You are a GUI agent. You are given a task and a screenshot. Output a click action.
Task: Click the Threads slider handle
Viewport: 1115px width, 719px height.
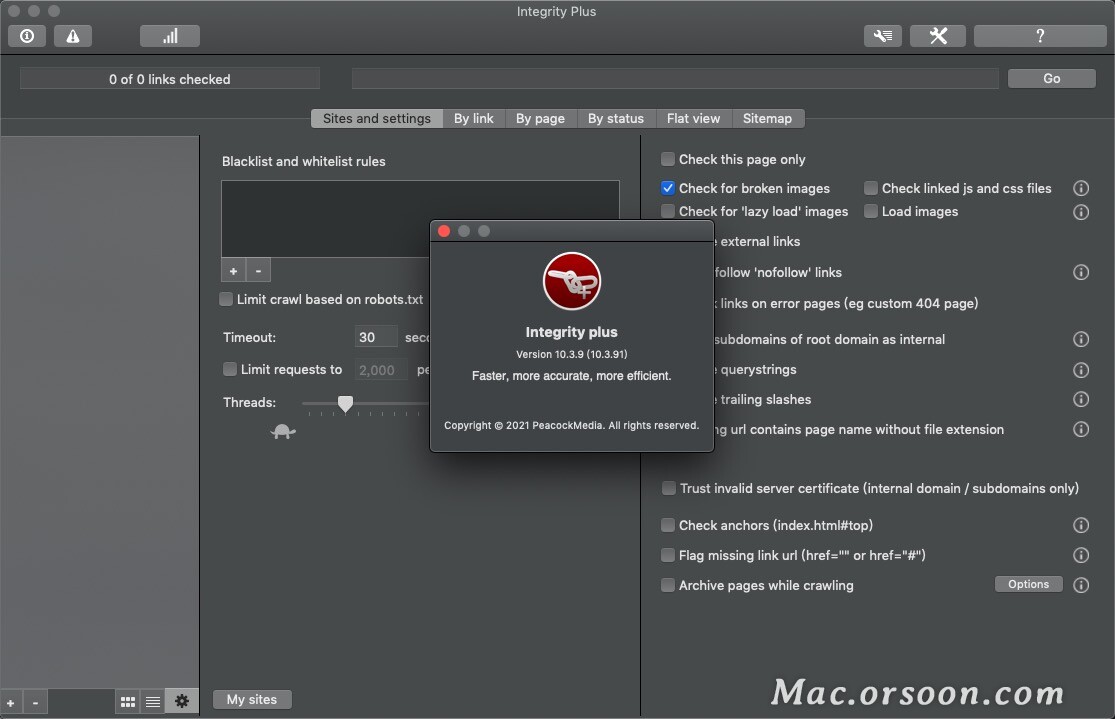tap(346, 404)
